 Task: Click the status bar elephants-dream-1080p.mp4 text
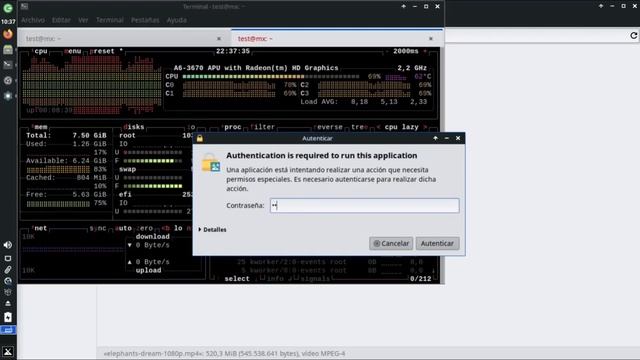[224, 354]
